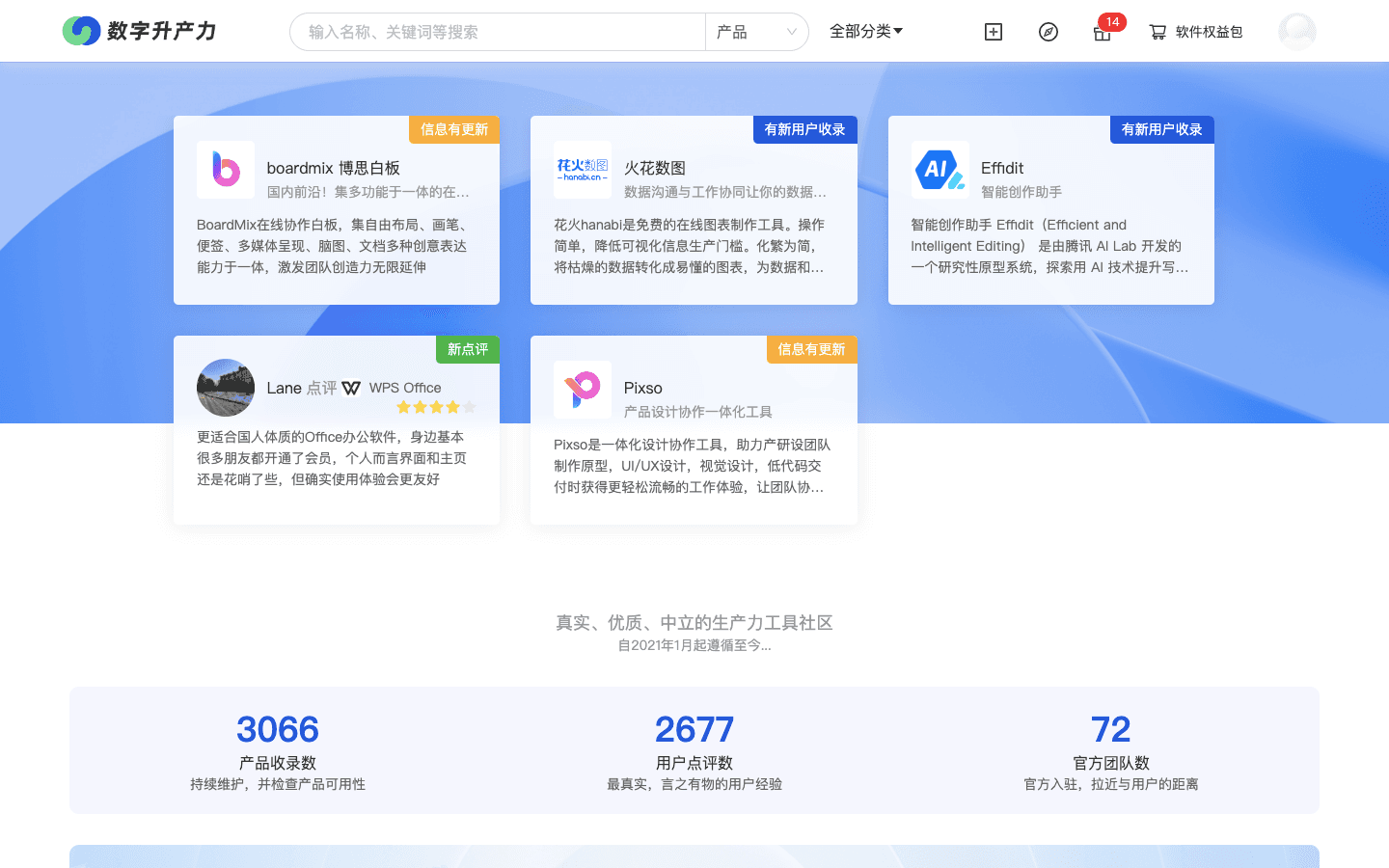Viewport: 1389px width, 868px height.
Task: Click 信息有更新 tag on Pixso card
Action: (x=812, y=349)
